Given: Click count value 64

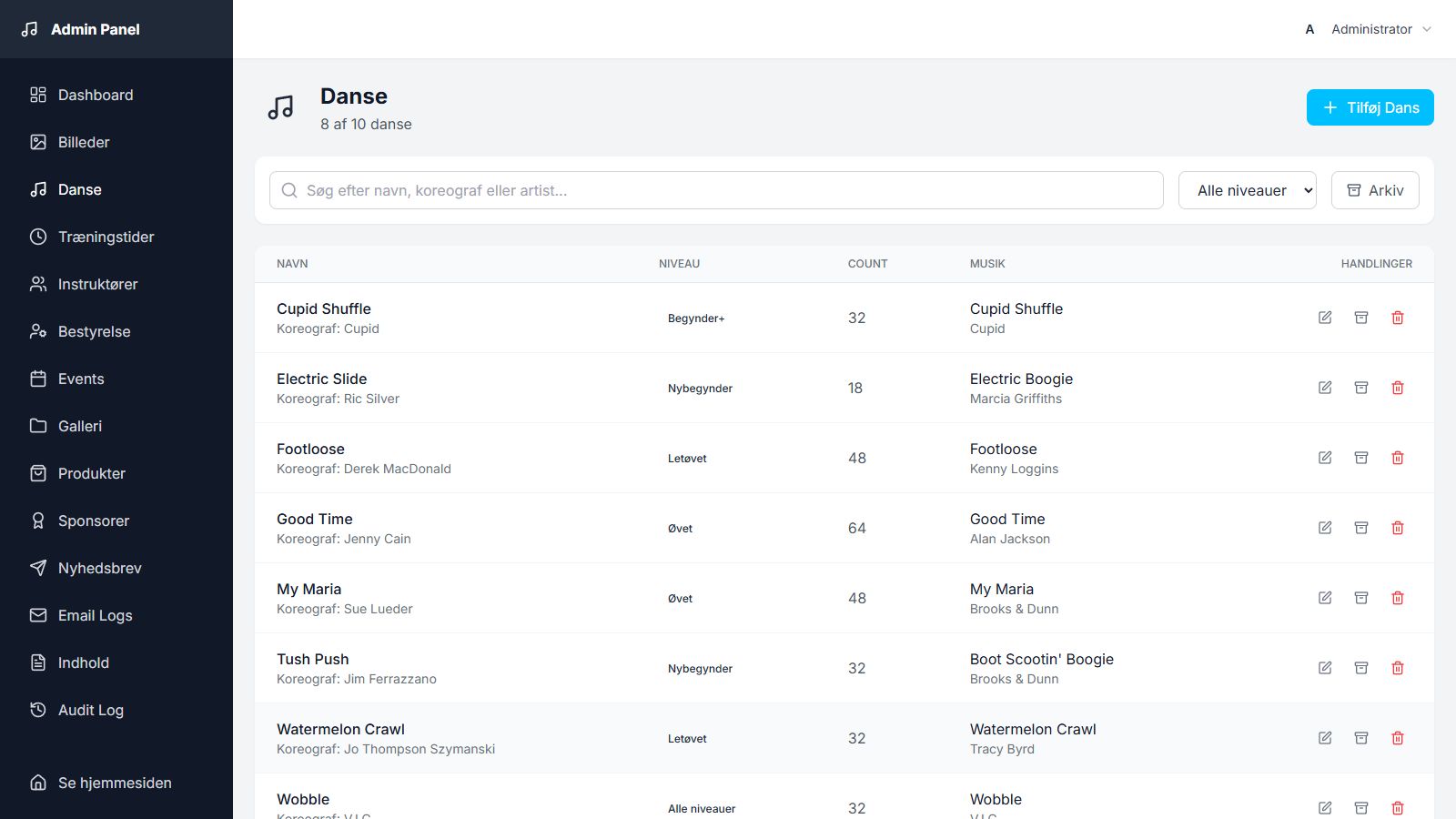Looking at the screenshot, I should click(856, 528).
